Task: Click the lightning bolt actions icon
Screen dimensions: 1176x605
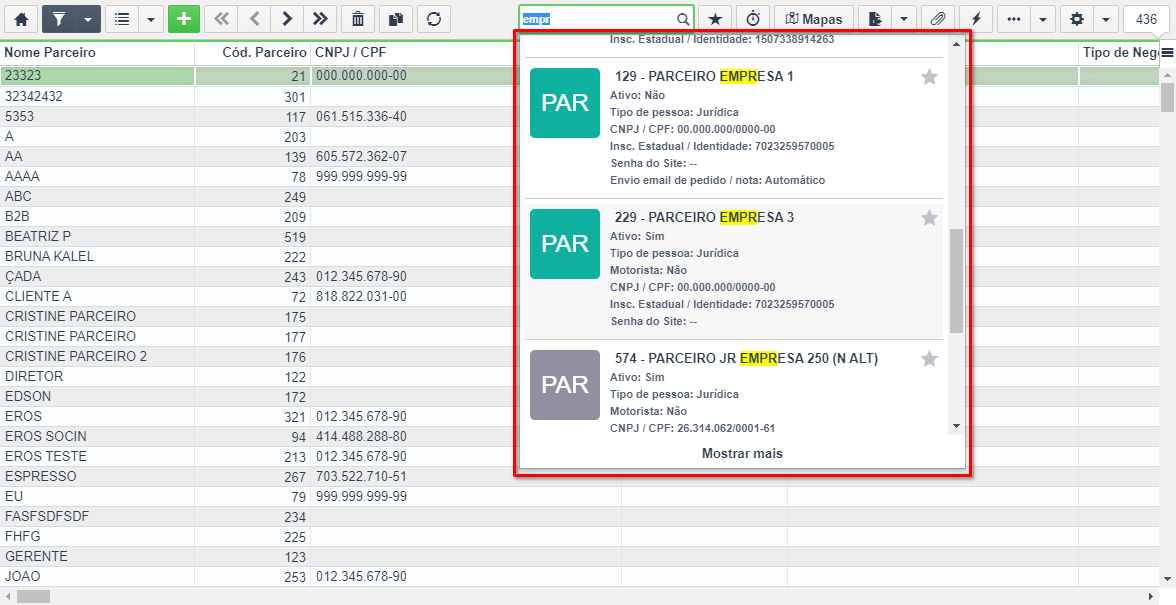Action: pos(976,19)
